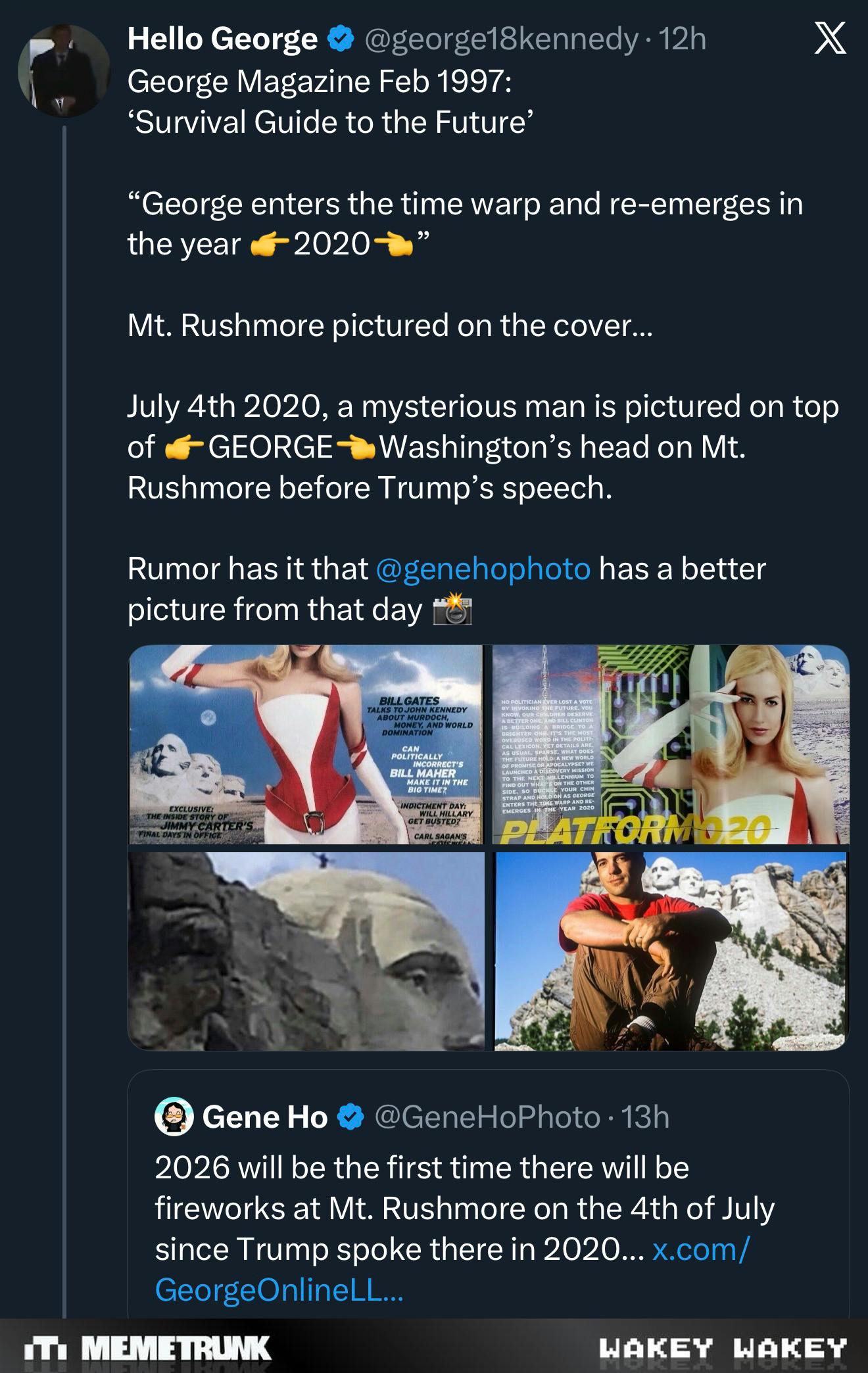
Task: Click Gene Ho's small profile avatar
Action: (x=174, y=1117)
